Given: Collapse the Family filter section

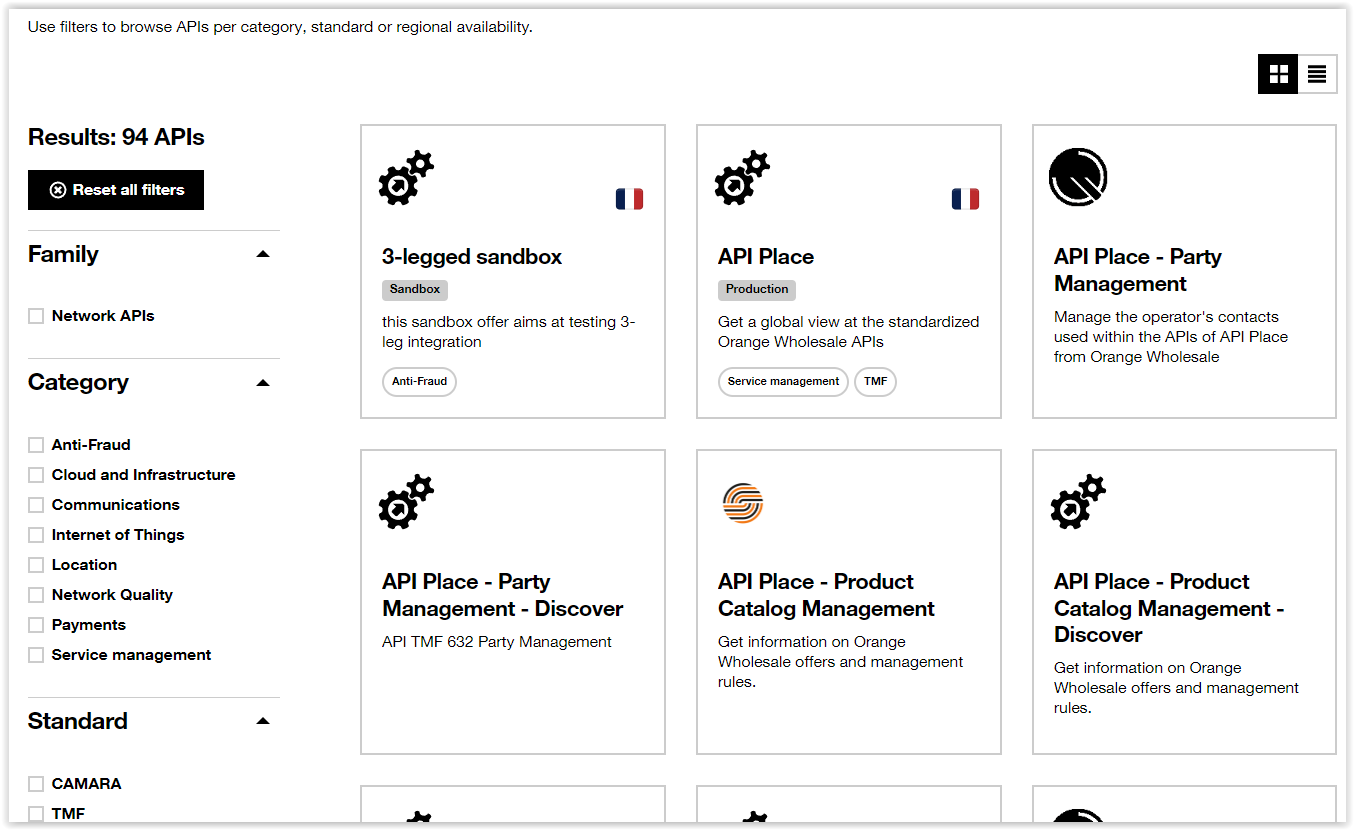Looking at the screenshot, I should click(x=263, y=254).
